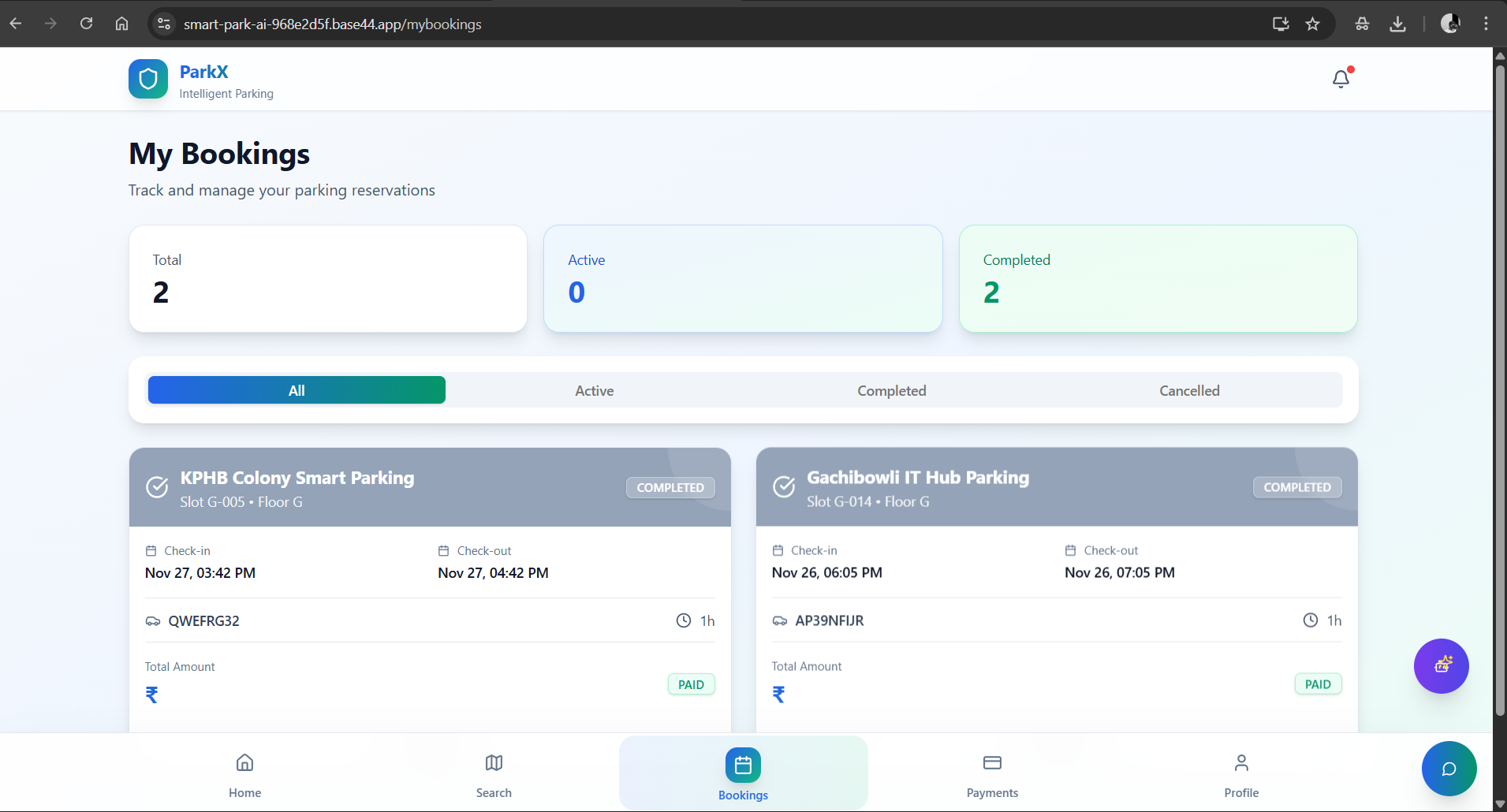Click Payments card icon in bottom navigation
This screenshot has height=812, width=1507.
[992, 762]
